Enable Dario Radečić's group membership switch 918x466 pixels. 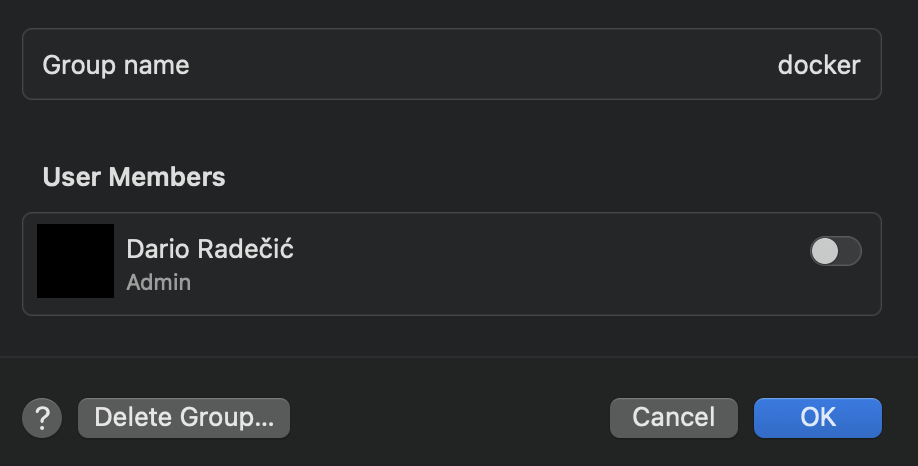[835, 251]
